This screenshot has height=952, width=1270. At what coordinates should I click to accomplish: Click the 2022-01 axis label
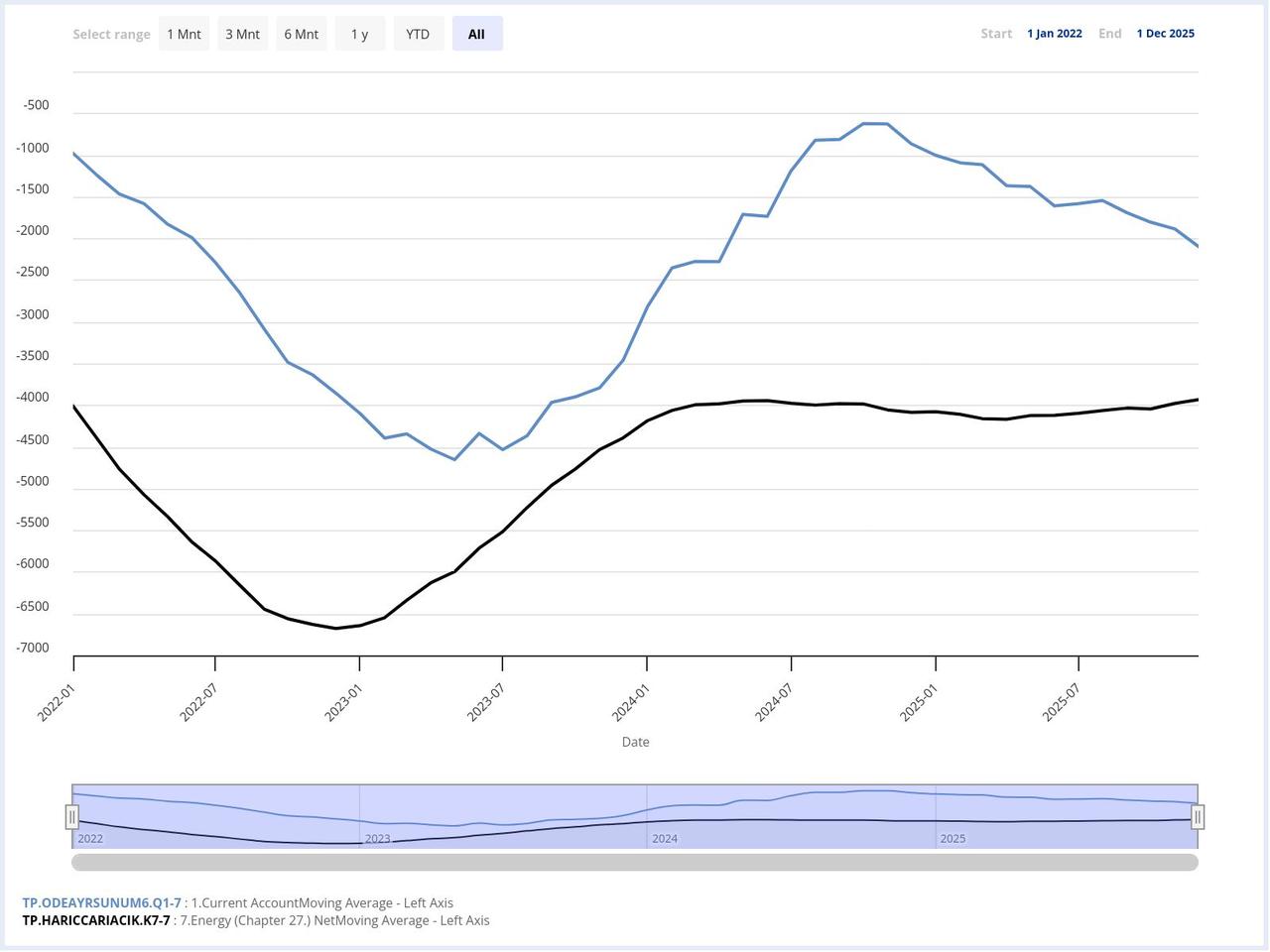click(55, 699)
